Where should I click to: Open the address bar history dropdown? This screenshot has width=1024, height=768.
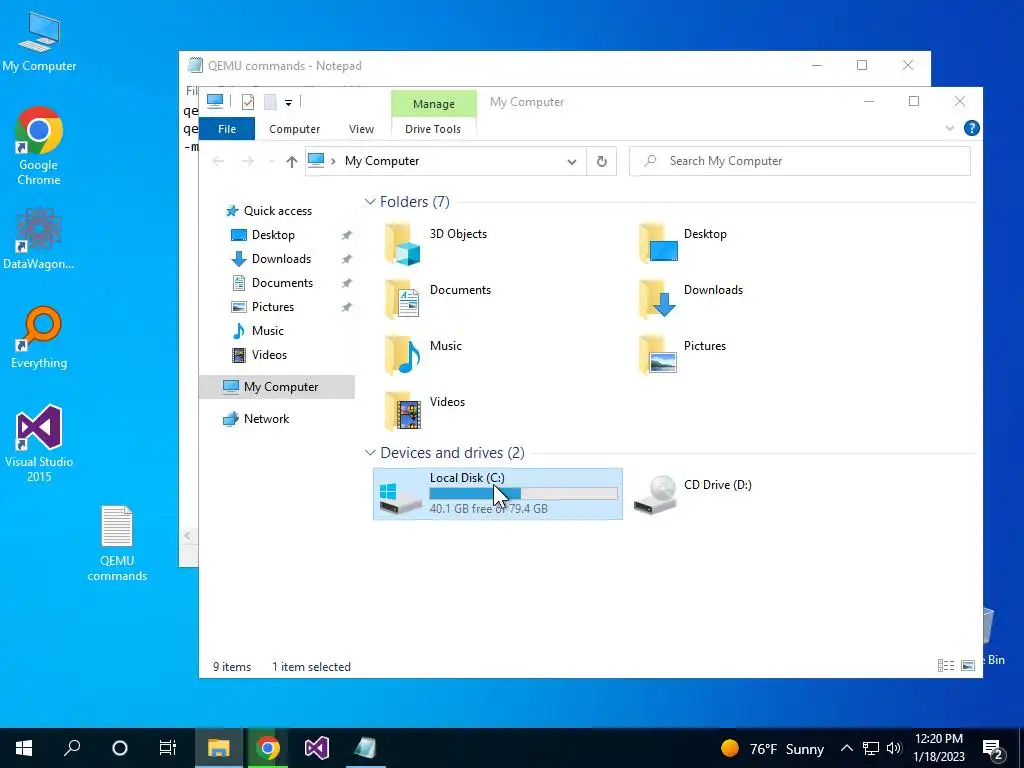pyautogui.click(x=571, y=161)
